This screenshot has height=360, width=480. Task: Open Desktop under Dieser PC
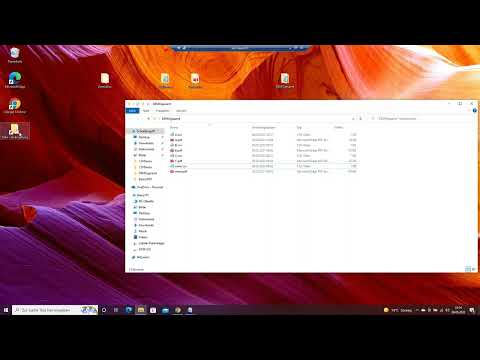[144, 213]
